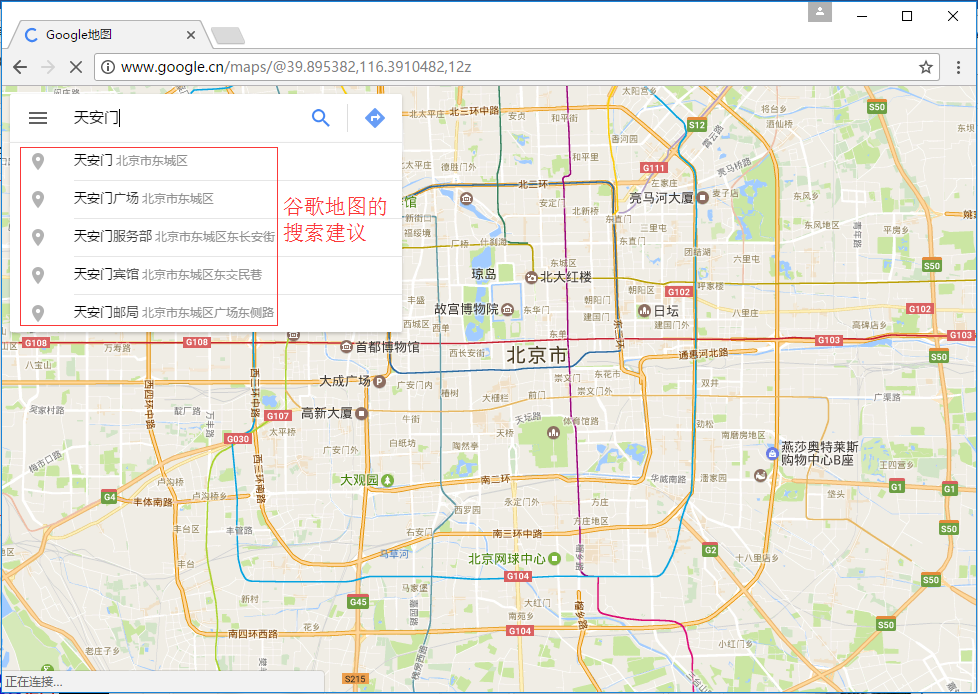Open directions with the blue arrow icon
Image resolution: width=978 pixels, height=694 pixels.
374,117
